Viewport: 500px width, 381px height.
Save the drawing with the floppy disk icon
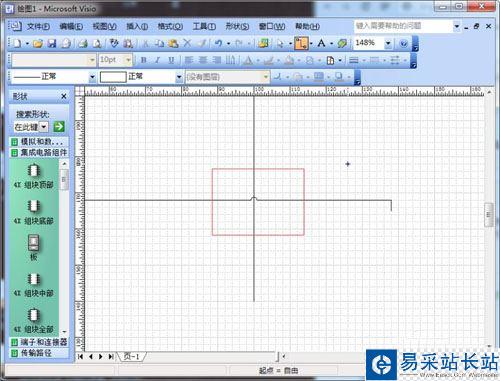click(x=52, y=43)
